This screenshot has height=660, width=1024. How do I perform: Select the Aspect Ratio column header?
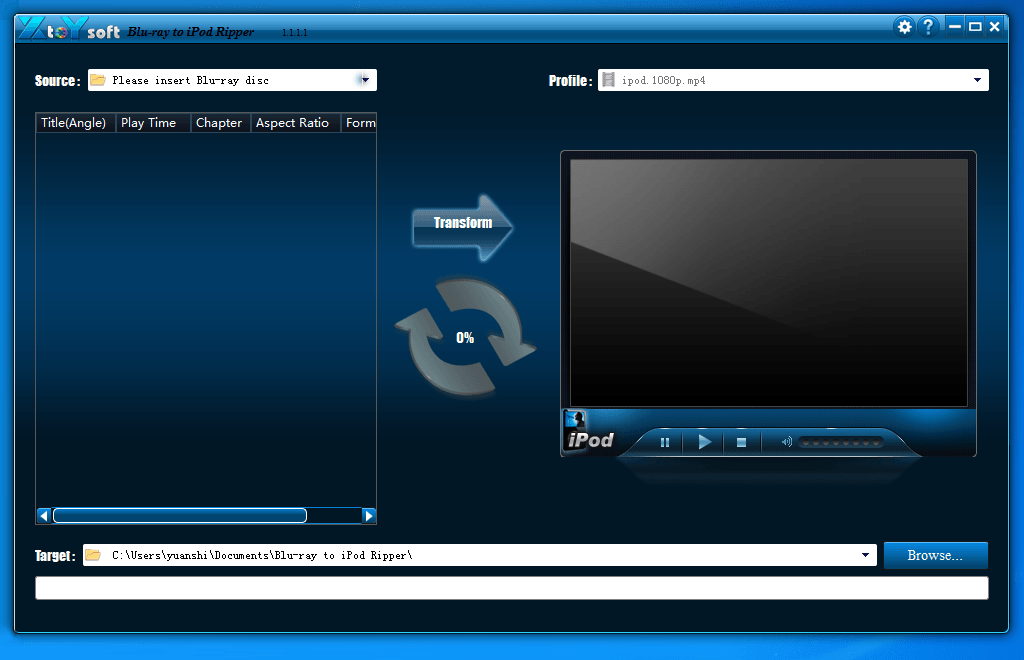[x=293, y=123]
